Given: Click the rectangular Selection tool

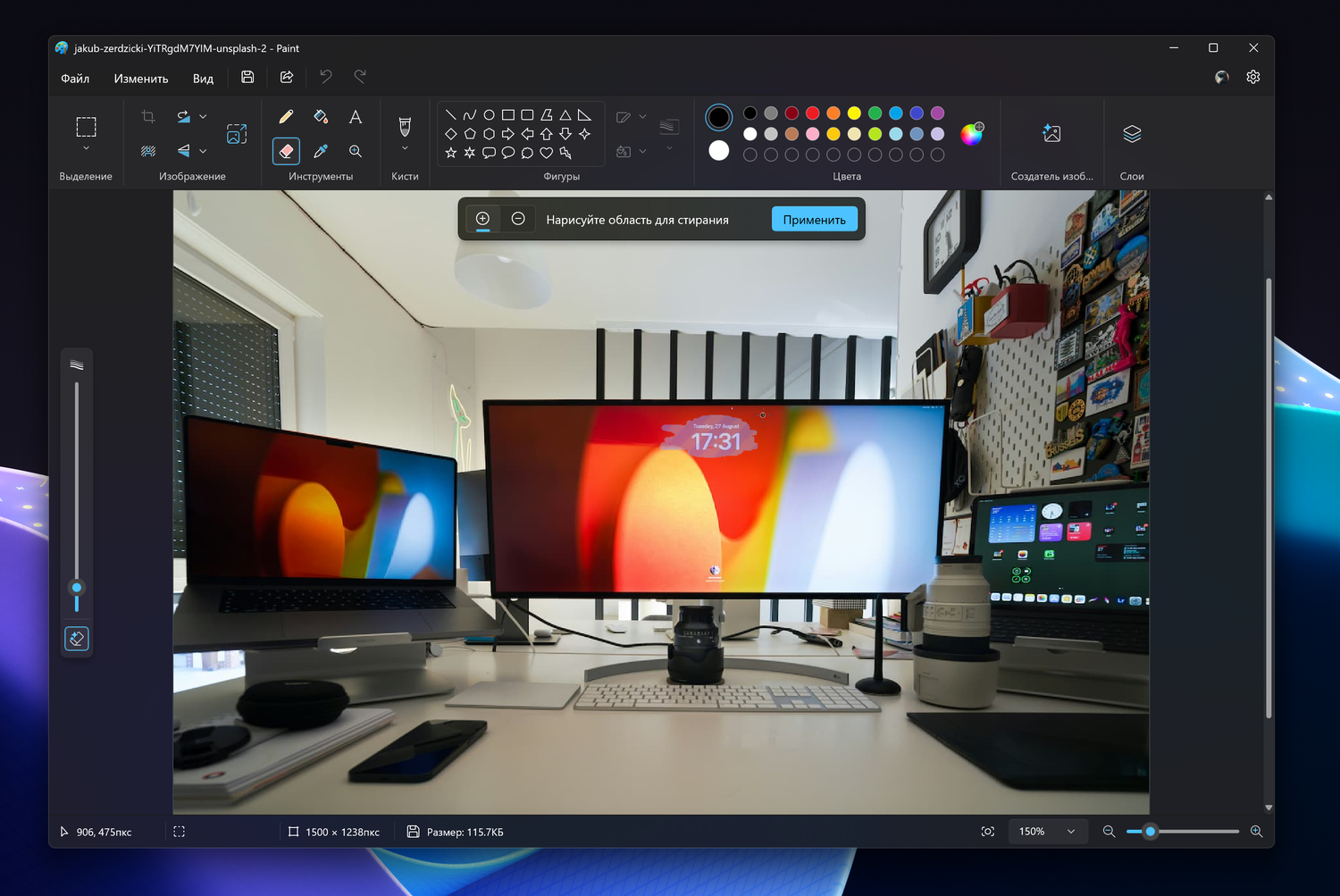Looking at the screenshot, I should [86, 127].
